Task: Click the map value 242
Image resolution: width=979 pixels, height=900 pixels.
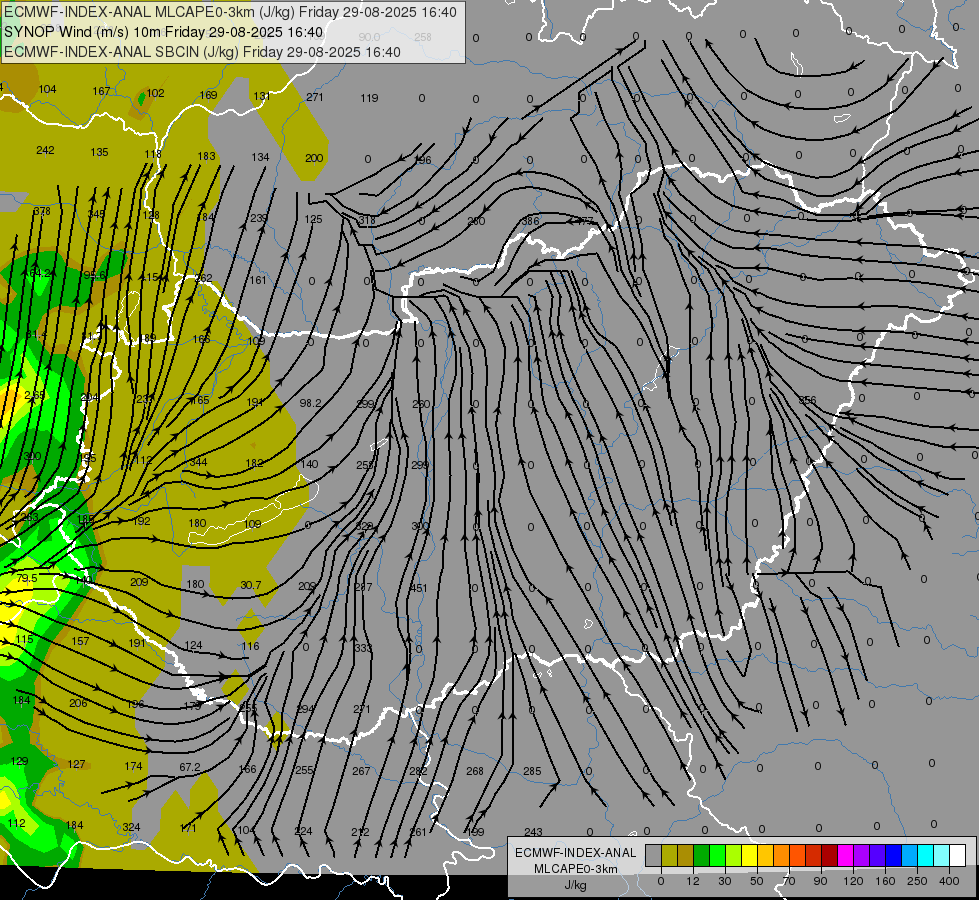Action: pyautogui.click(x=45, y=150)
